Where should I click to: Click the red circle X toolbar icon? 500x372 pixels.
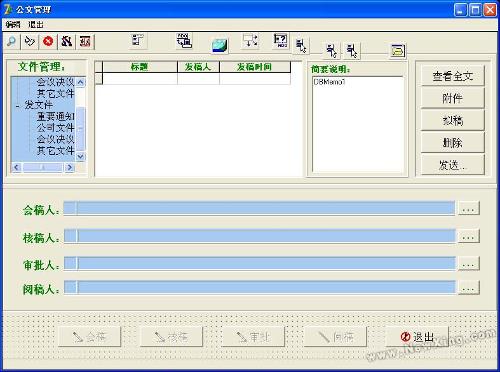[x=48, y=42]
